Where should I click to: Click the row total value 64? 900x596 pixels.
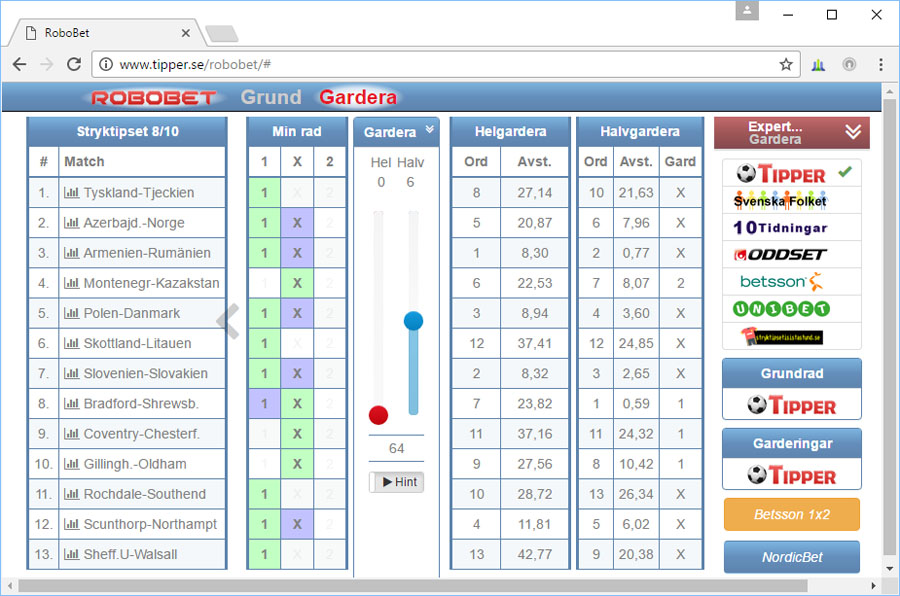point(397,448)
